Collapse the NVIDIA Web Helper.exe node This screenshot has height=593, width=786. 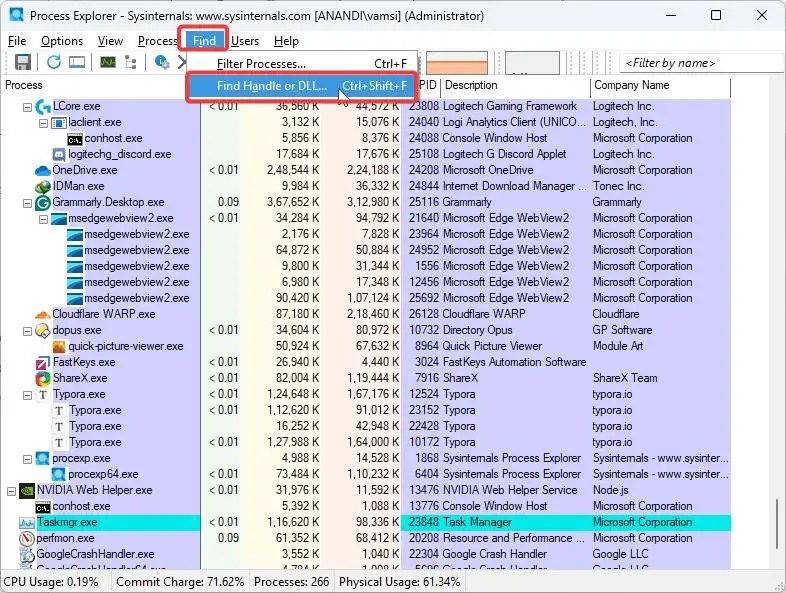pos(11,491)
